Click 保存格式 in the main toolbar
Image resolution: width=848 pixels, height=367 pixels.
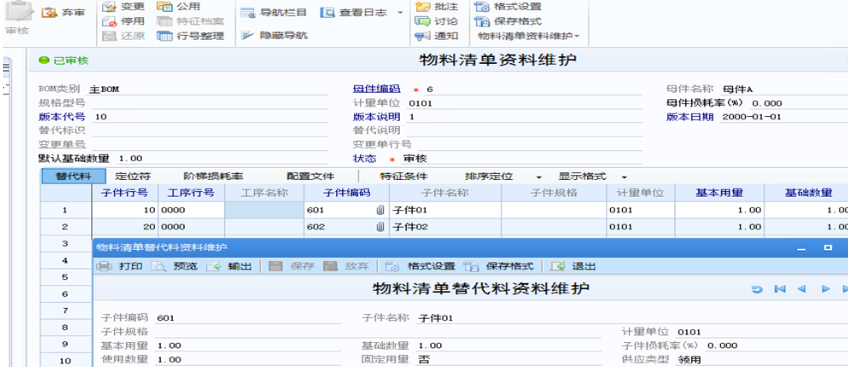coord(508,22)
